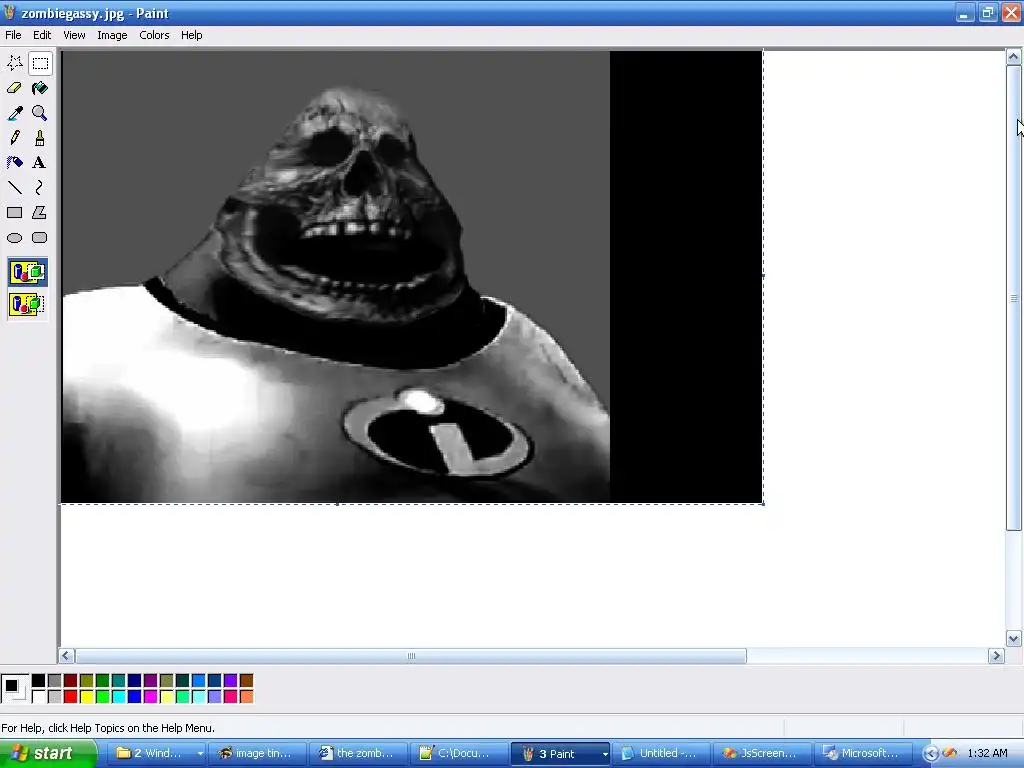Open the Help menu
The image size is (1024, 768).
pyautogui.click(x=191, y=35)
